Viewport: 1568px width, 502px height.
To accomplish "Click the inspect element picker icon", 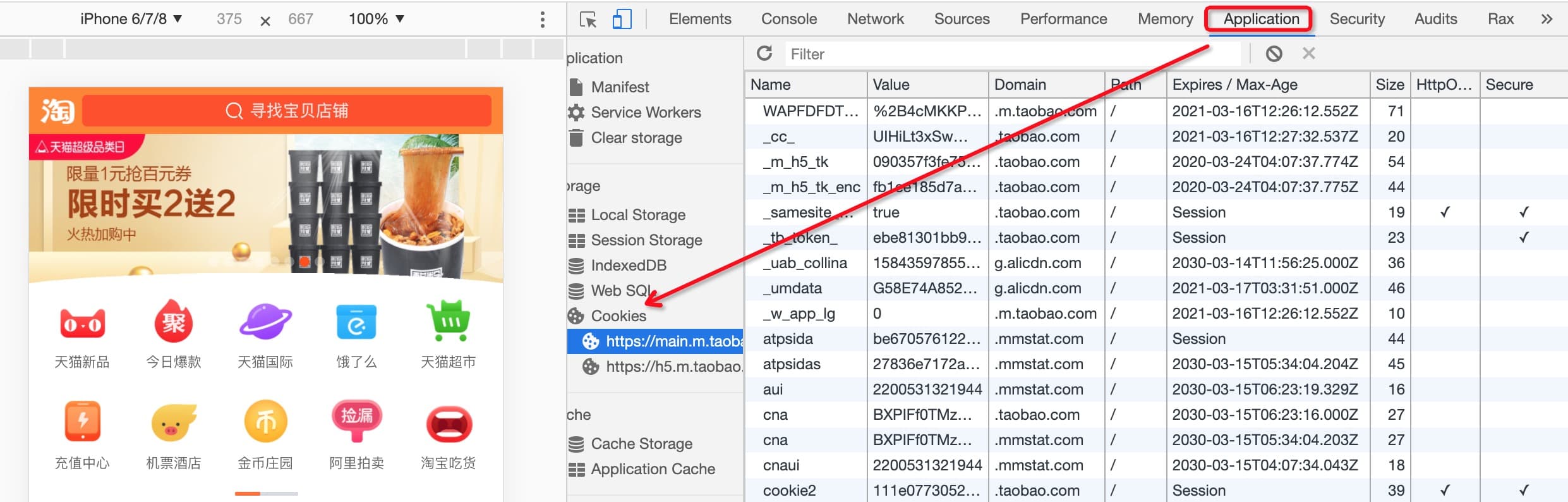I will tap(588, 20).
